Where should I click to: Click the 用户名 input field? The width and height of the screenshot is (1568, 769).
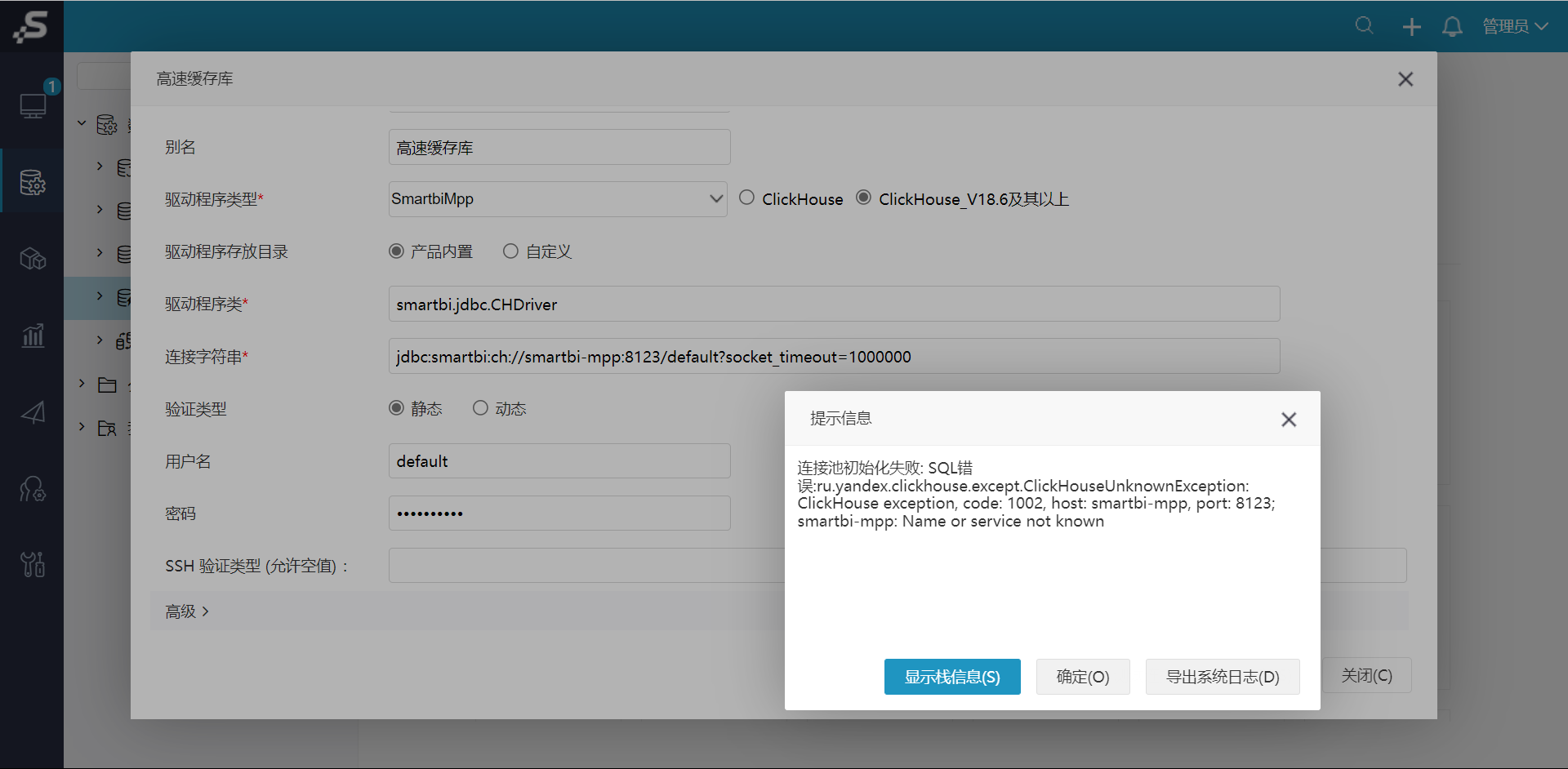point(559,460)
